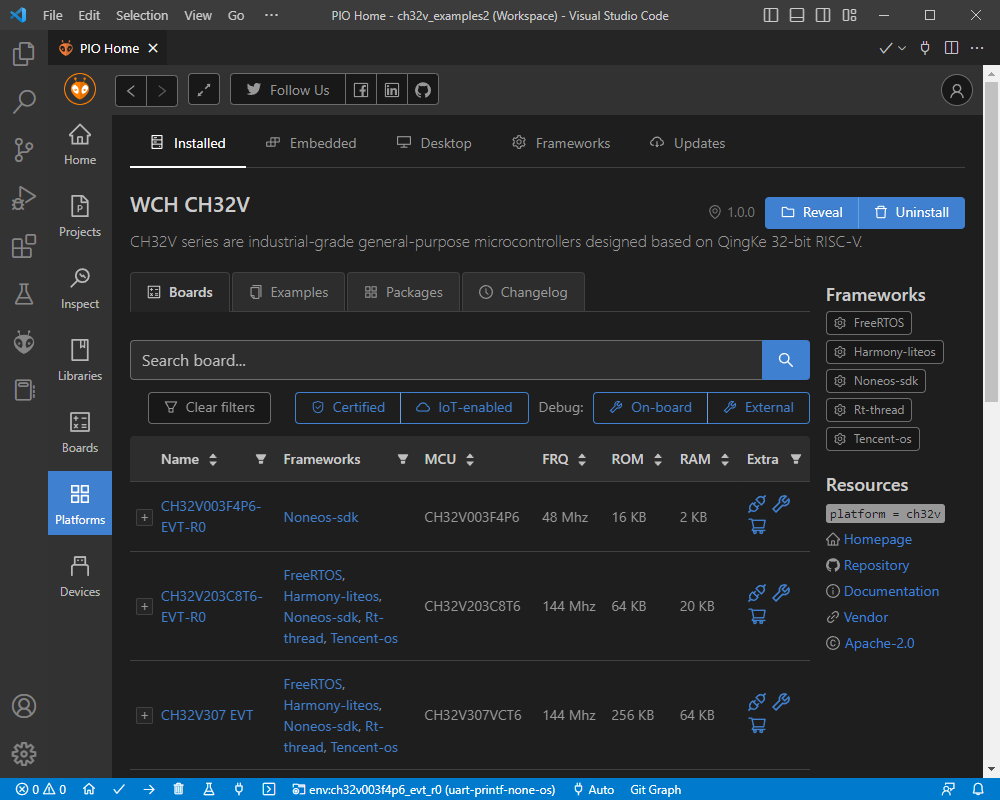Click the Search board input field
The height and width of the screenshot is (800, 1000).
coord(446,360)
